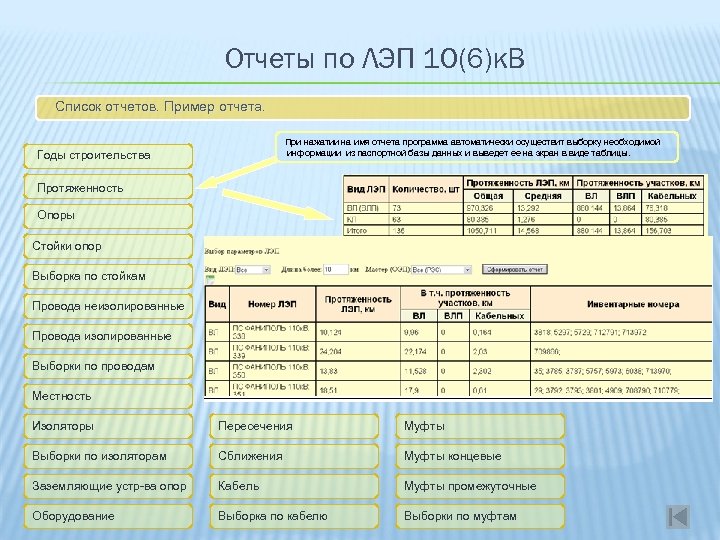Open the Мастер (ХЭП) dropdown

click(441, 270)
